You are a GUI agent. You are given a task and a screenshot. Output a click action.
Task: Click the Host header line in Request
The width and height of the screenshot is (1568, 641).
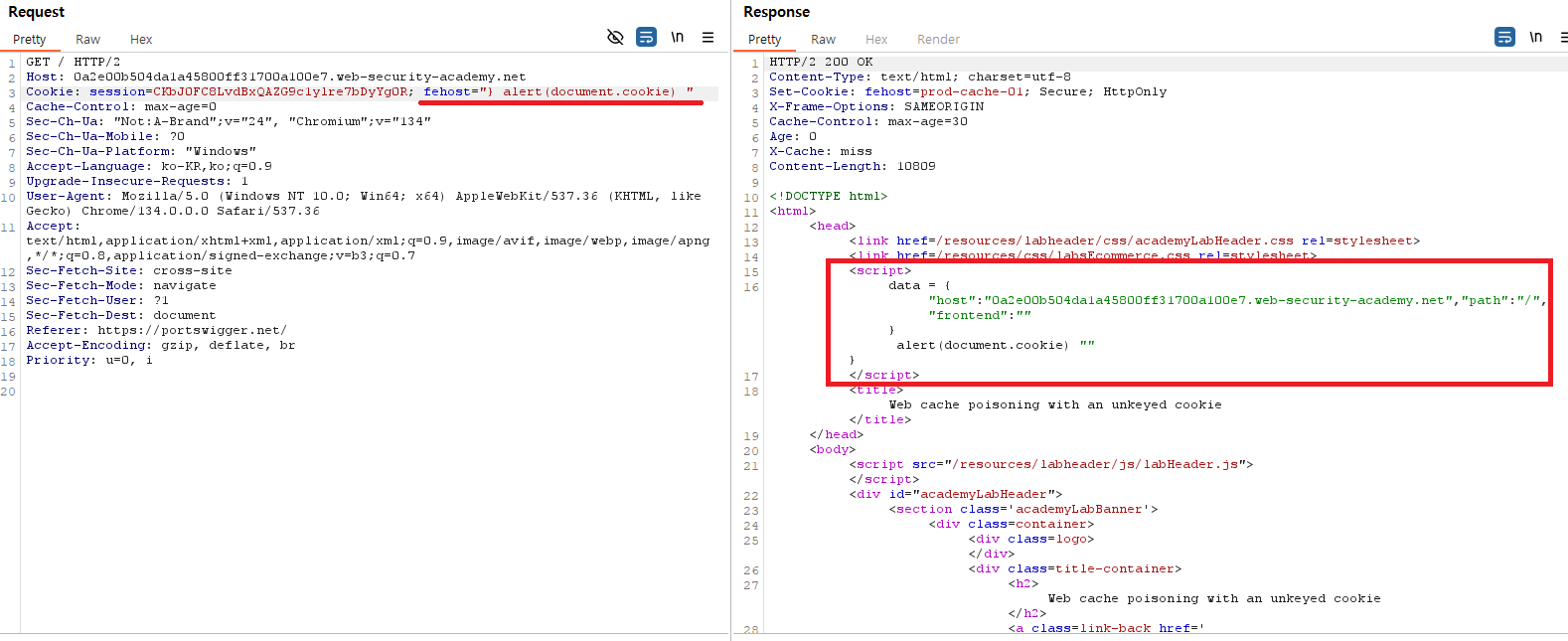pos(276,77)
